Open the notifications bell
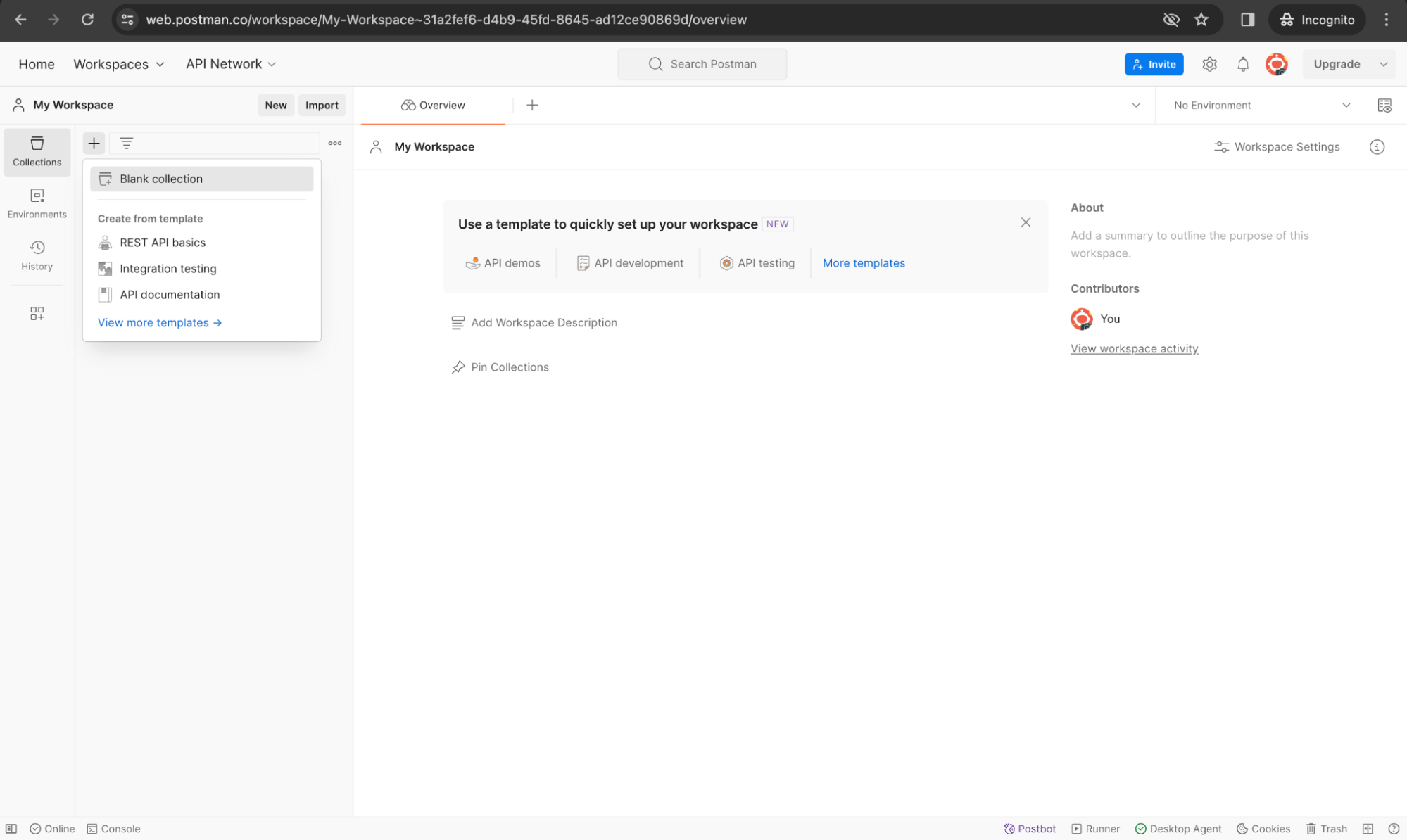The image size is (1407, 840). pyautogui.click(x=1242, y=64)
